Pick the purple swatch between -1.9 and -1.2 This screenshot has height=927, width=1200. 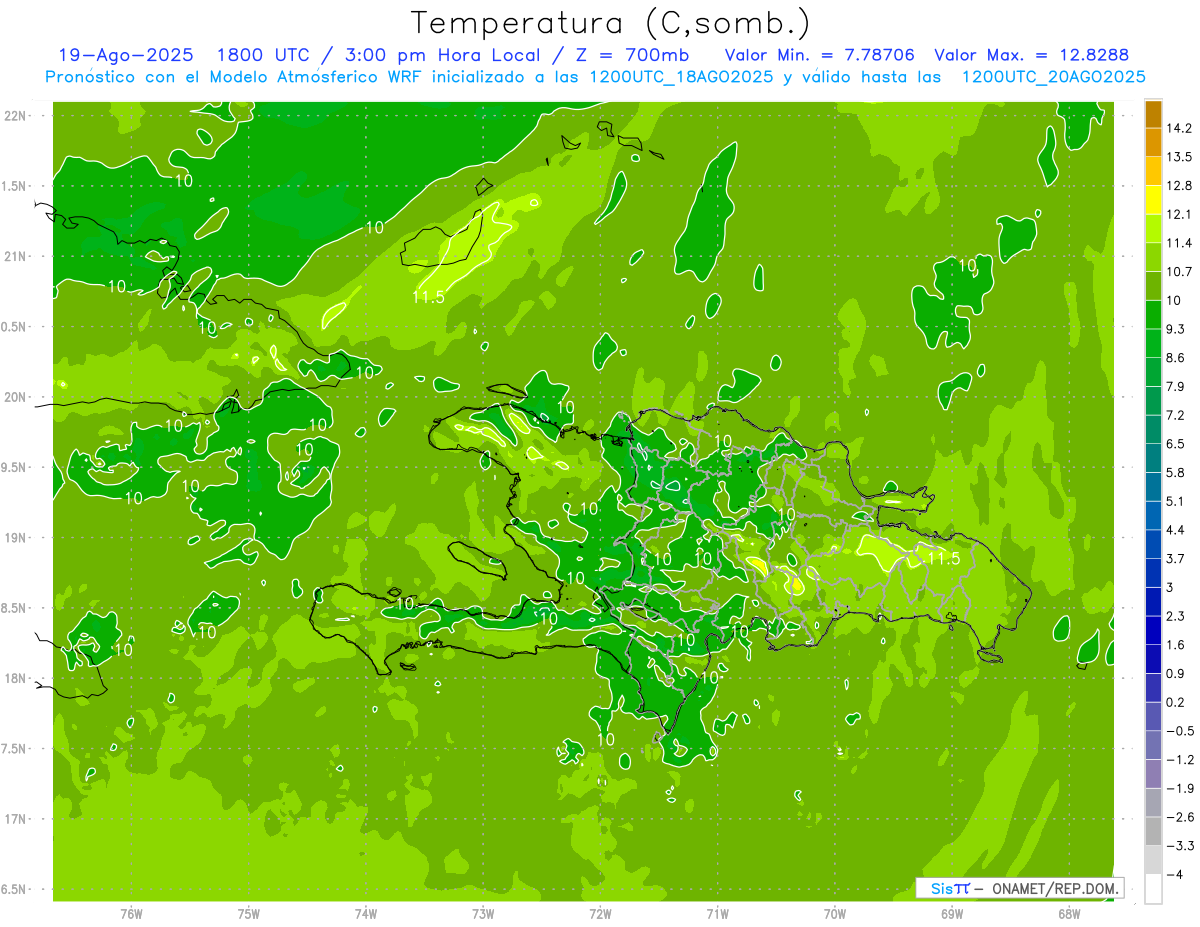click(1153, 774)
